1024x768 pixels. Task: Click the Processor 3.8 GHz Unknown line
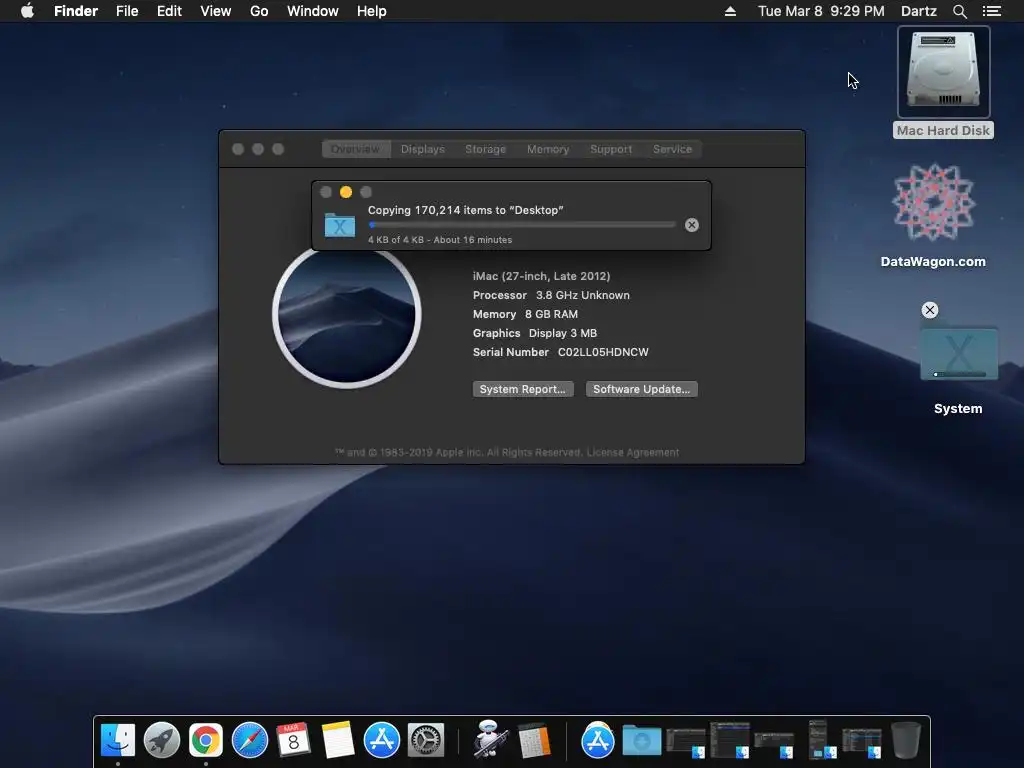(551, 295)
